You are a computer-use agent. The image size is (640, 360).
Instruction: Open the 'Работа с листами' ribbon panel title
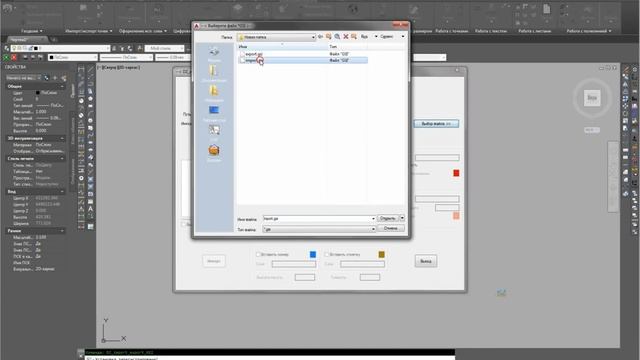tap(534, 31)
